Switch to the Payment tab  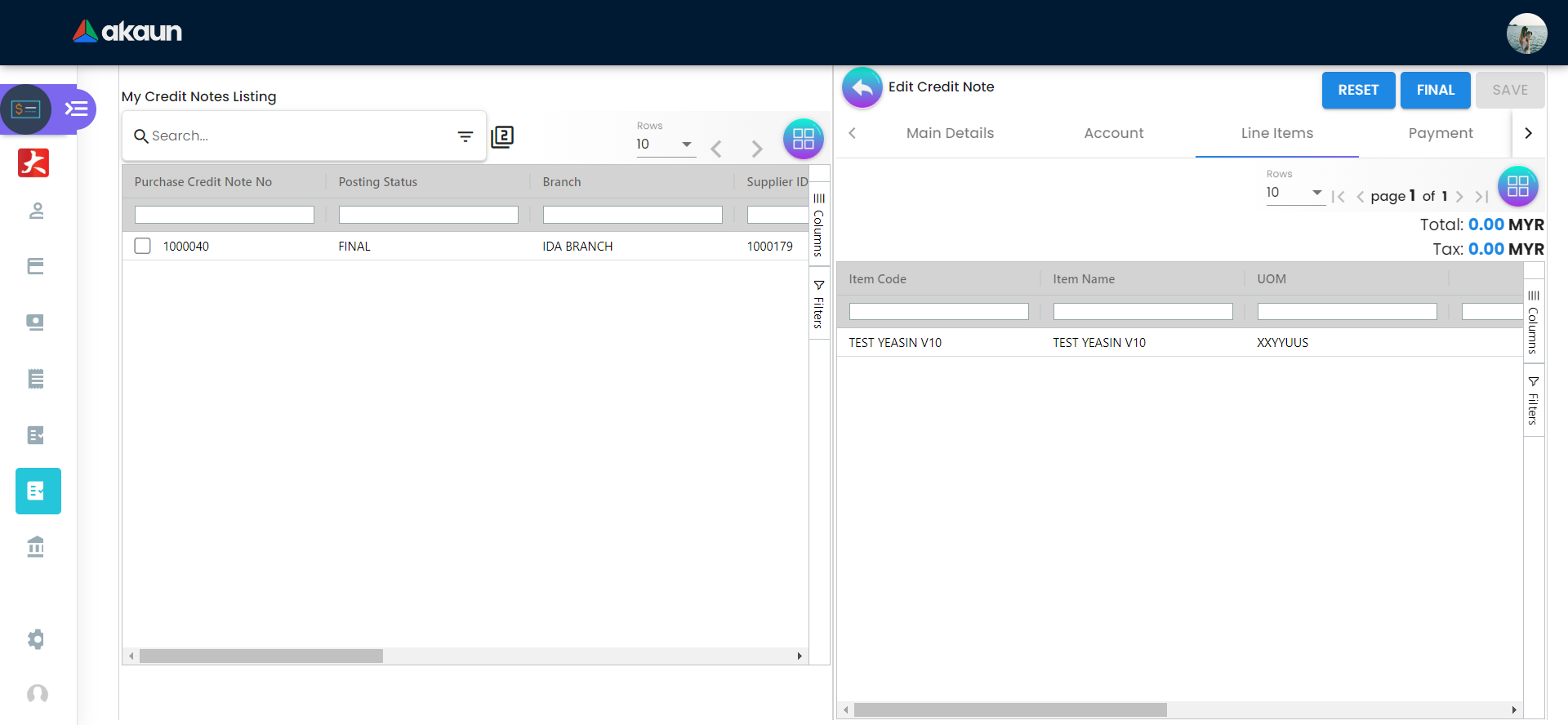(1440, 133)
